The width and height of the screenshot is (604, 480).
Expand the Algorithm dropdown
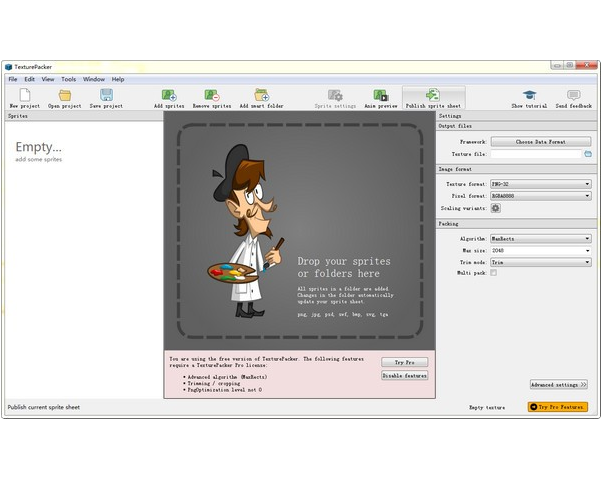point(541,239)
